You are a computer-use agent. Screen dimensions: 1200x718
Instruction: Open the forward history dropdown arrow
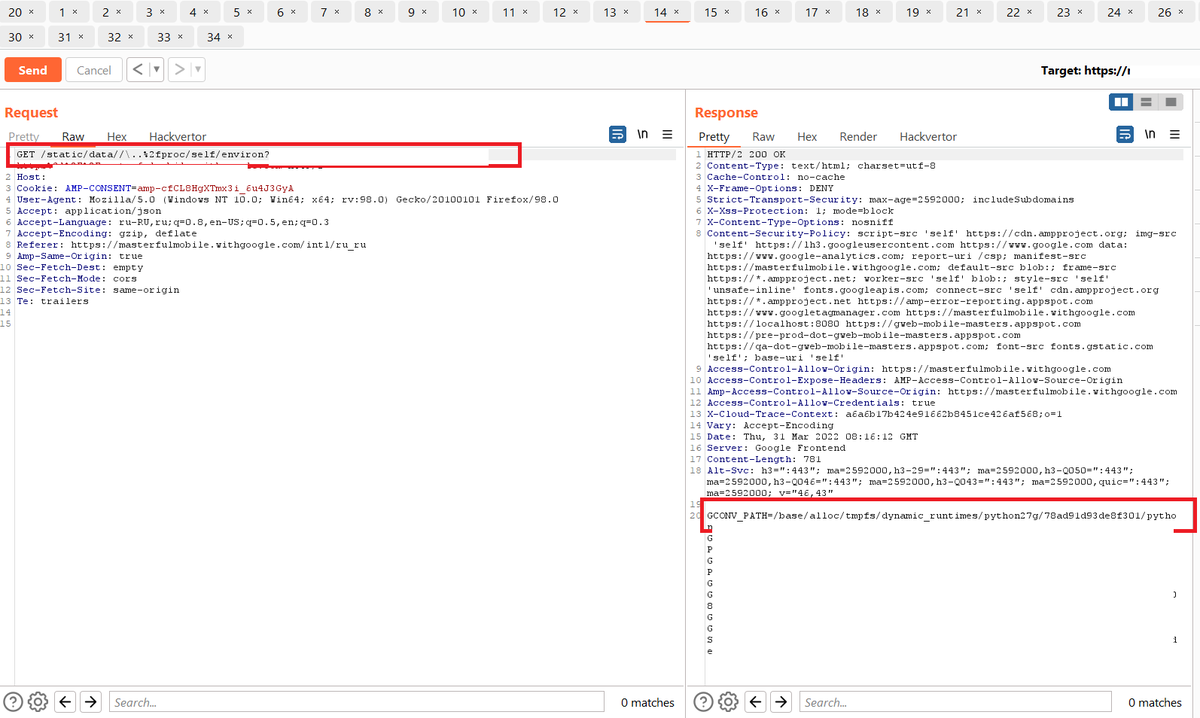[x=198, y=70]
